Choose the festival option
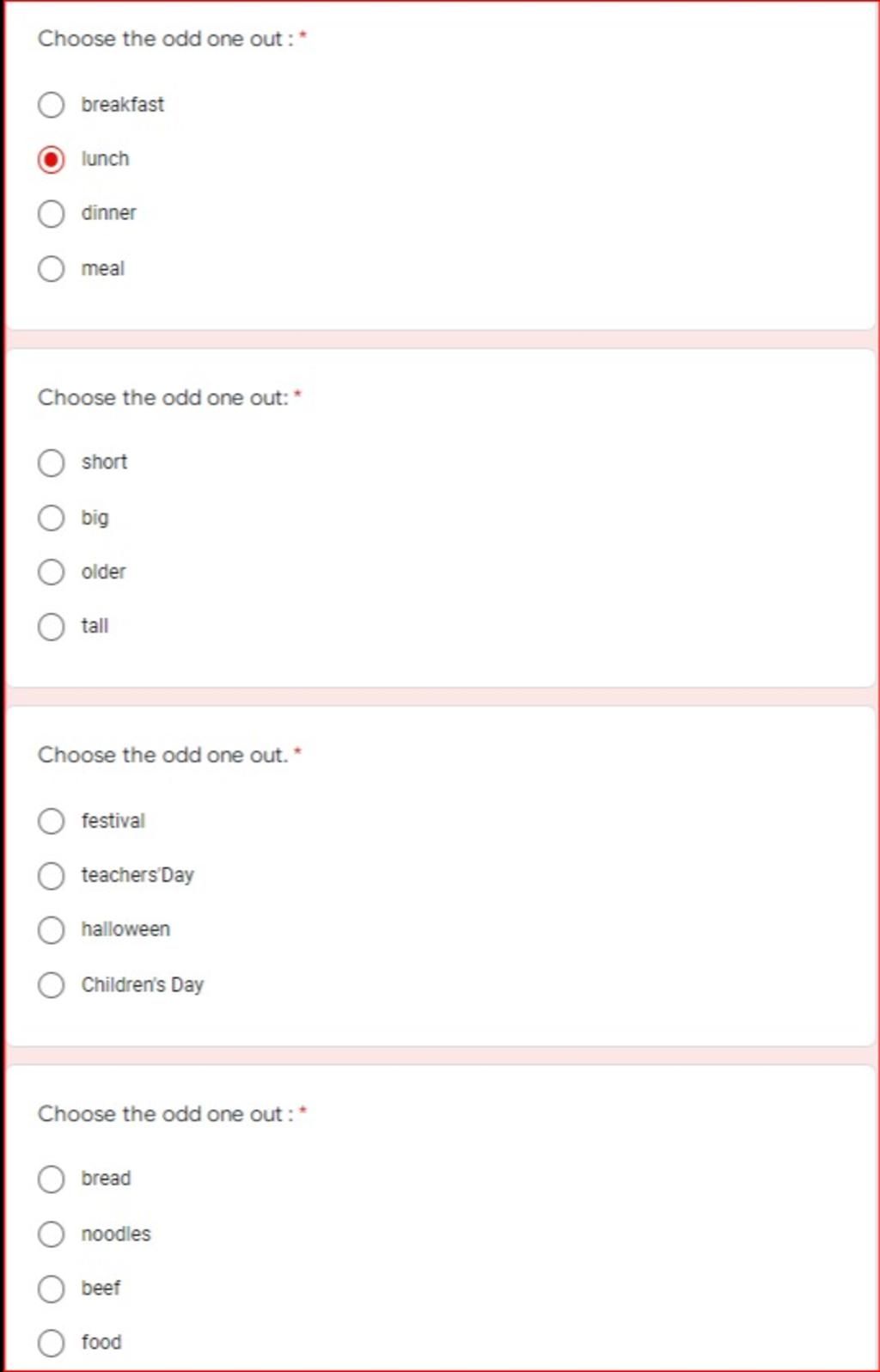This screenshot has height=1372, width=880. coord(51,822)
